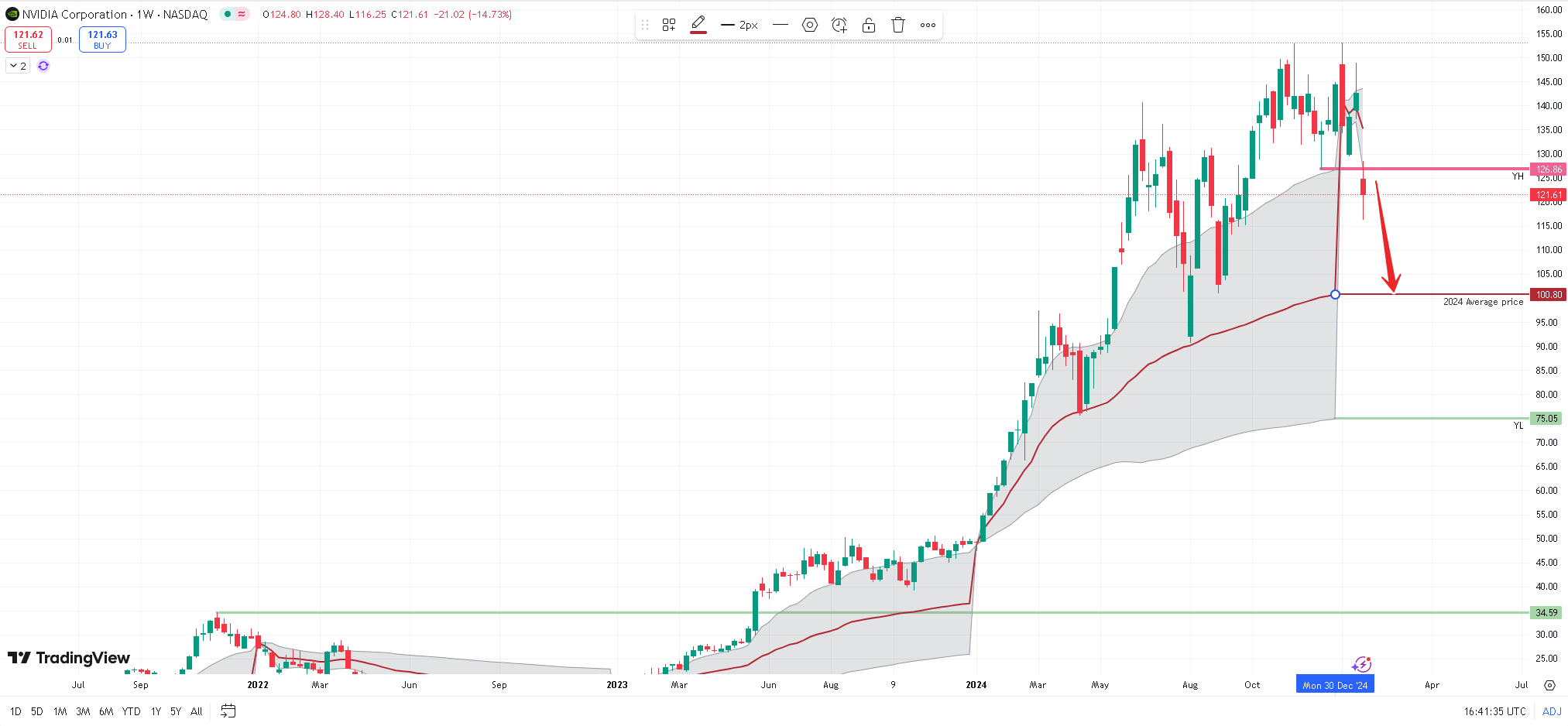This screenshot has height=726, width=1568.
Task: Click the green market status dot
Action: click(x=227, y=14)
